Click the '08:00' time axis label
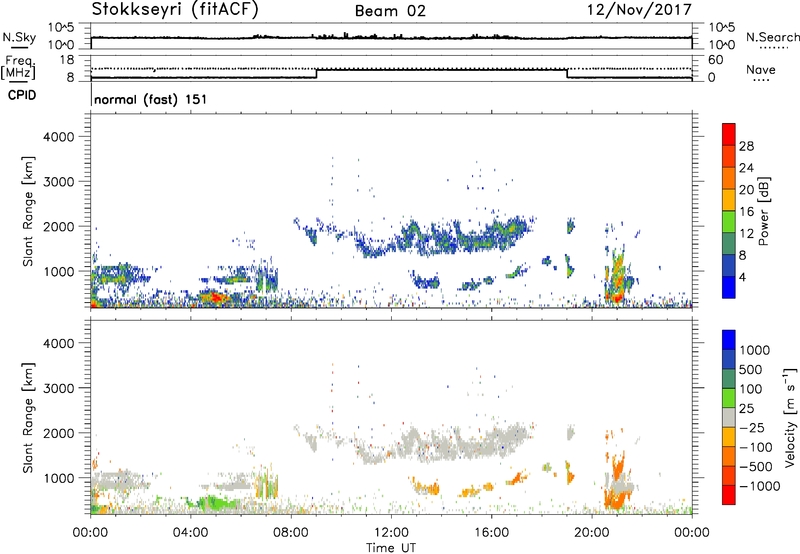Screen dimensions: 800x554 pos(291,533)
